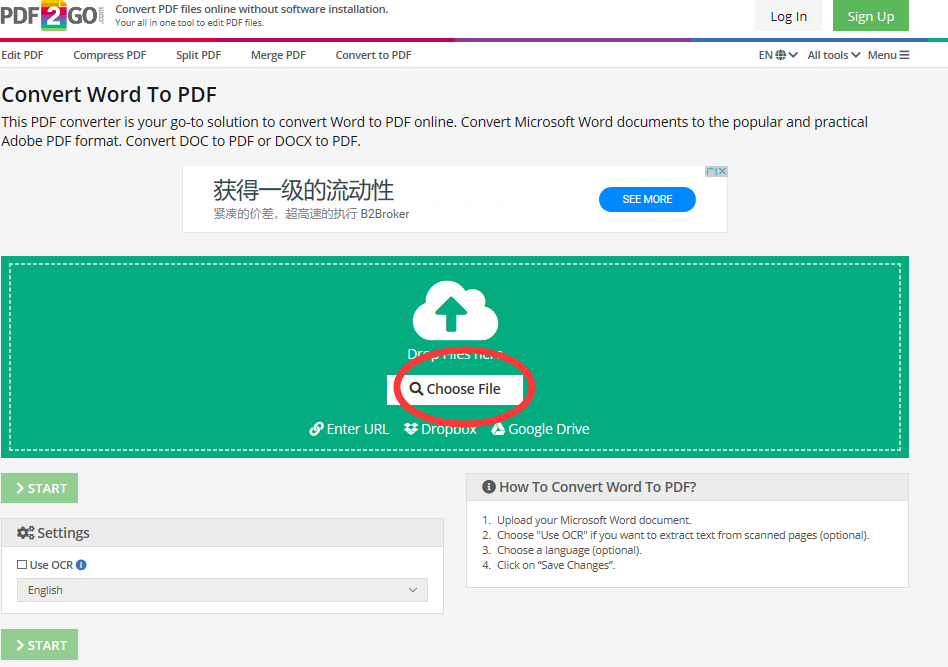Viewport: 948px width, 667px height.
Task: Select Compress PDF in the navigation
Action: pyautogui.click(x=109, y=55)
